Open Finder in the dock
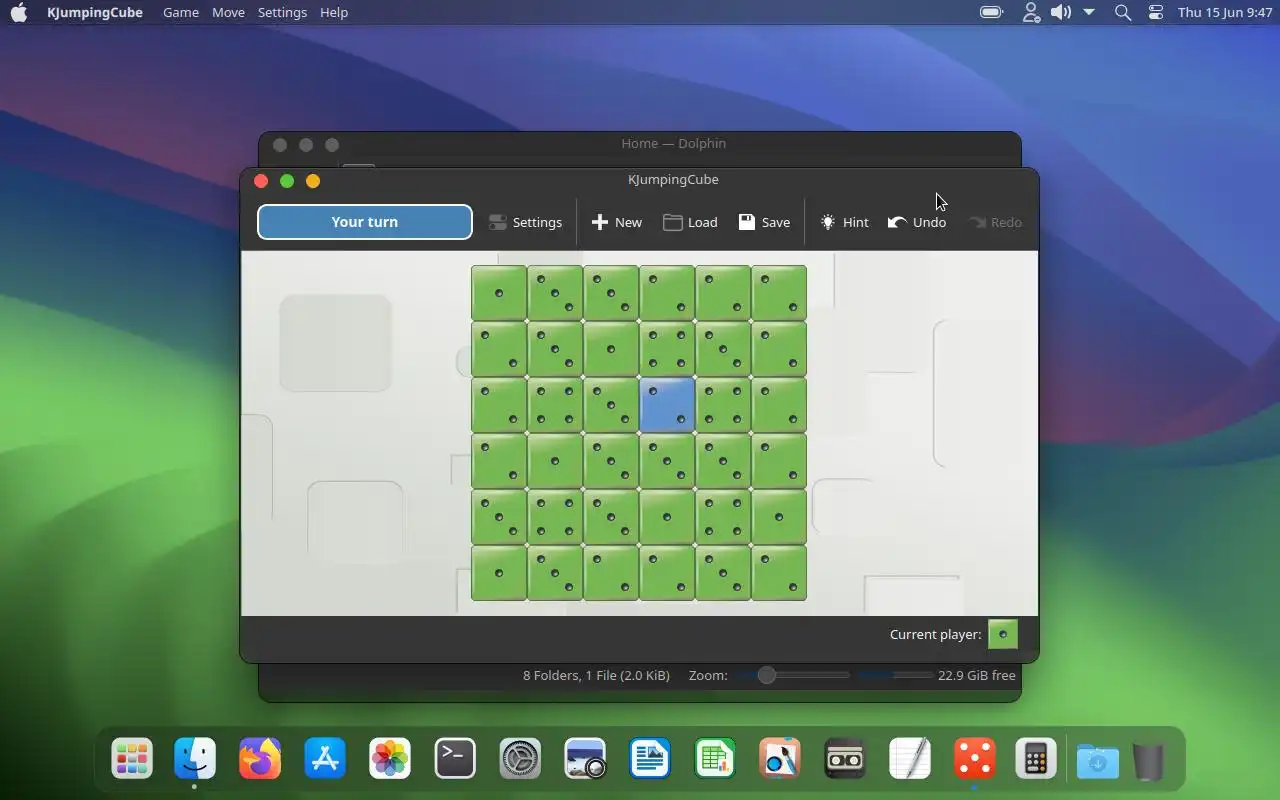This screenshot has height=800, width=1280. [x=195, y=759]
